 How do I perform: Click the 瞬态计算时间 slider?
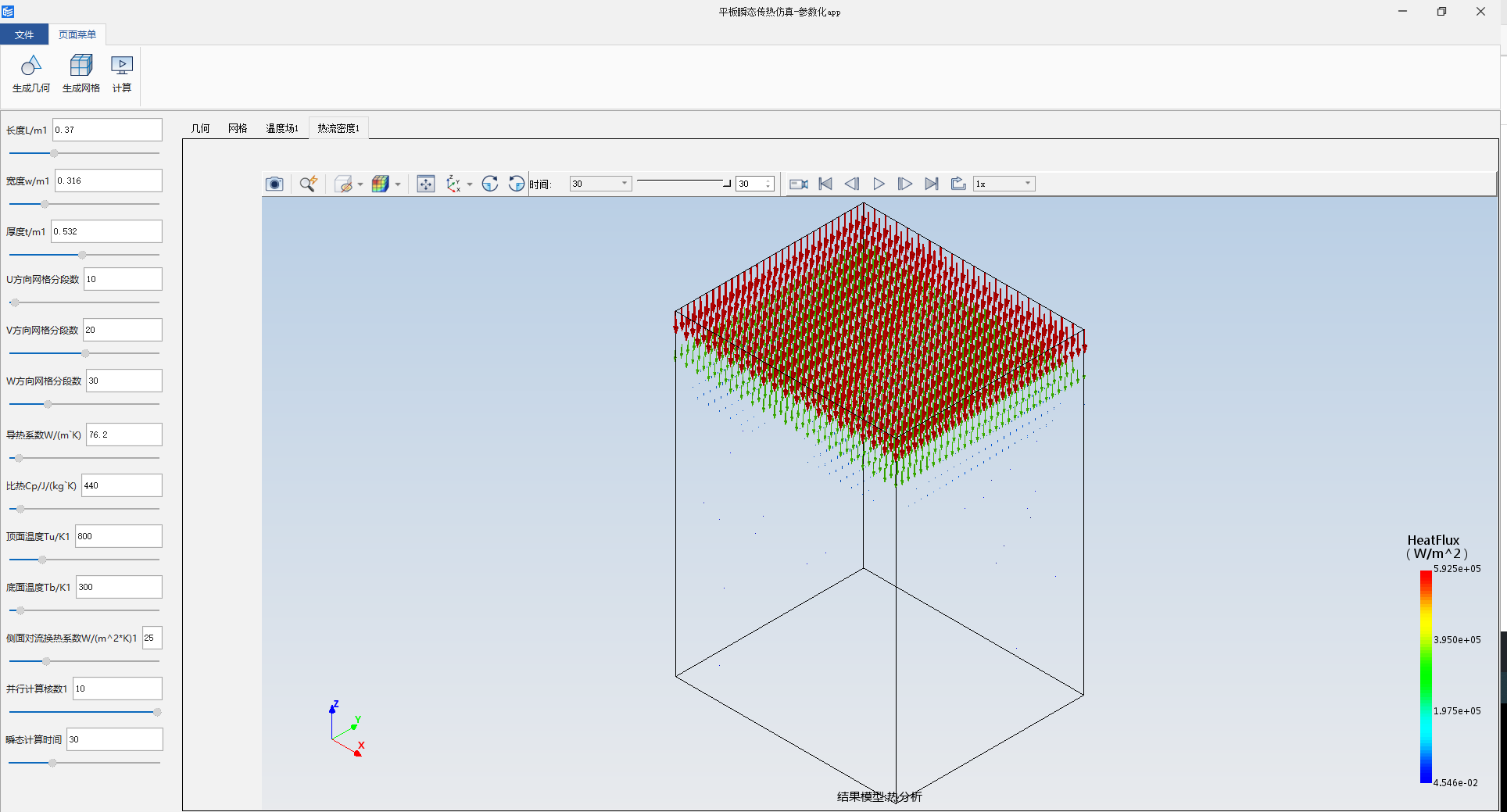click(84, 763)
